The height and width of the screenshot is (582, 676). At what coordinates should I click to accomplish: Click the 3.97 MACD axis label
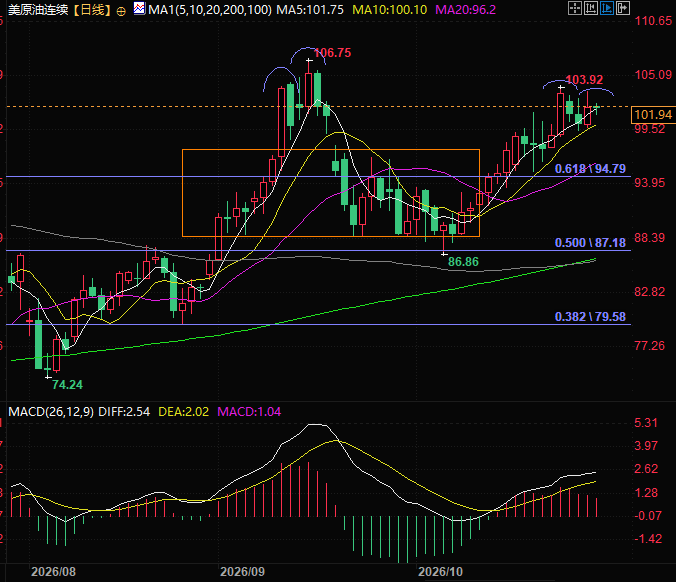click(x=646, y=445)
